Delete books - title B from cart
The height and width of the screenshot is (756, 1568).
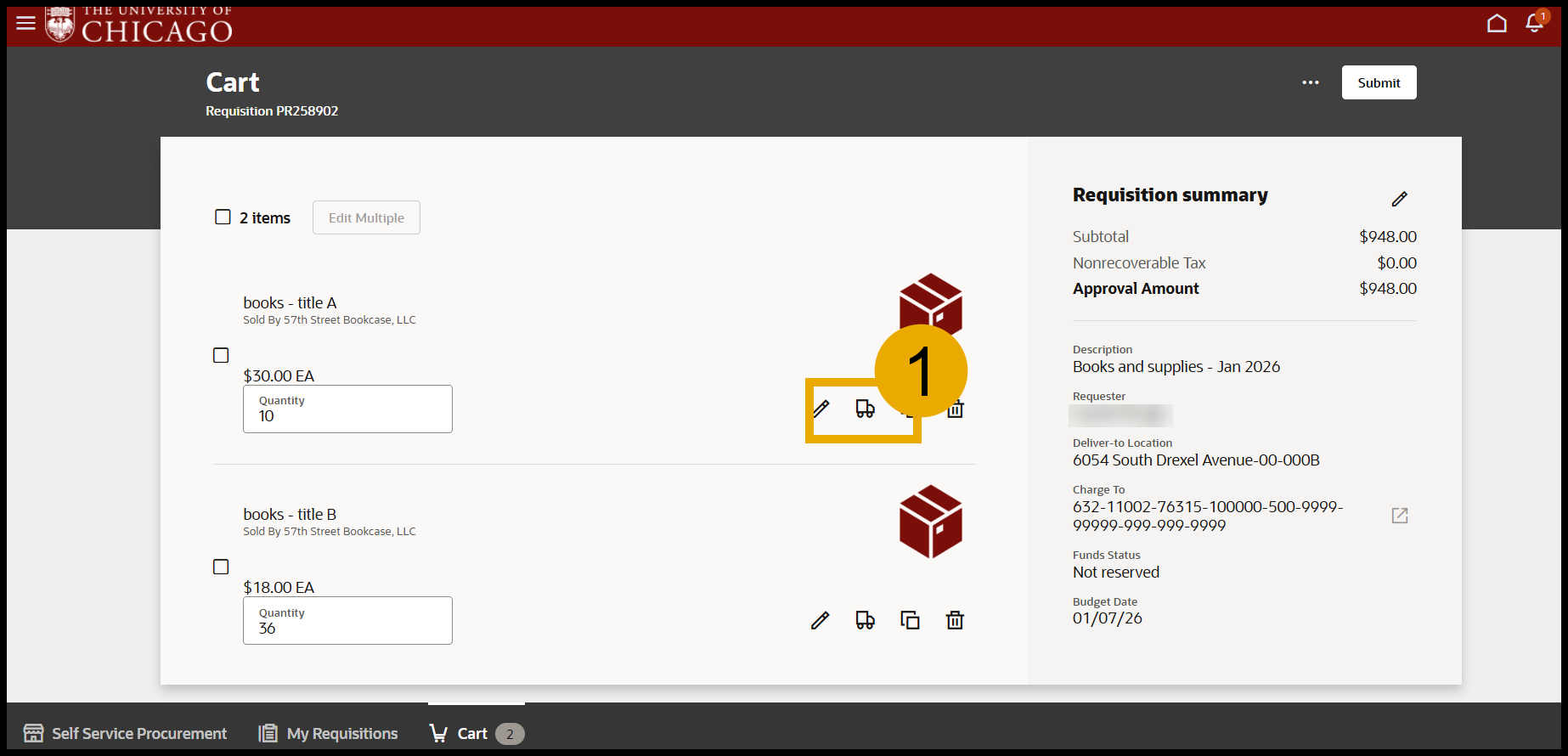(x=955, y=621)
